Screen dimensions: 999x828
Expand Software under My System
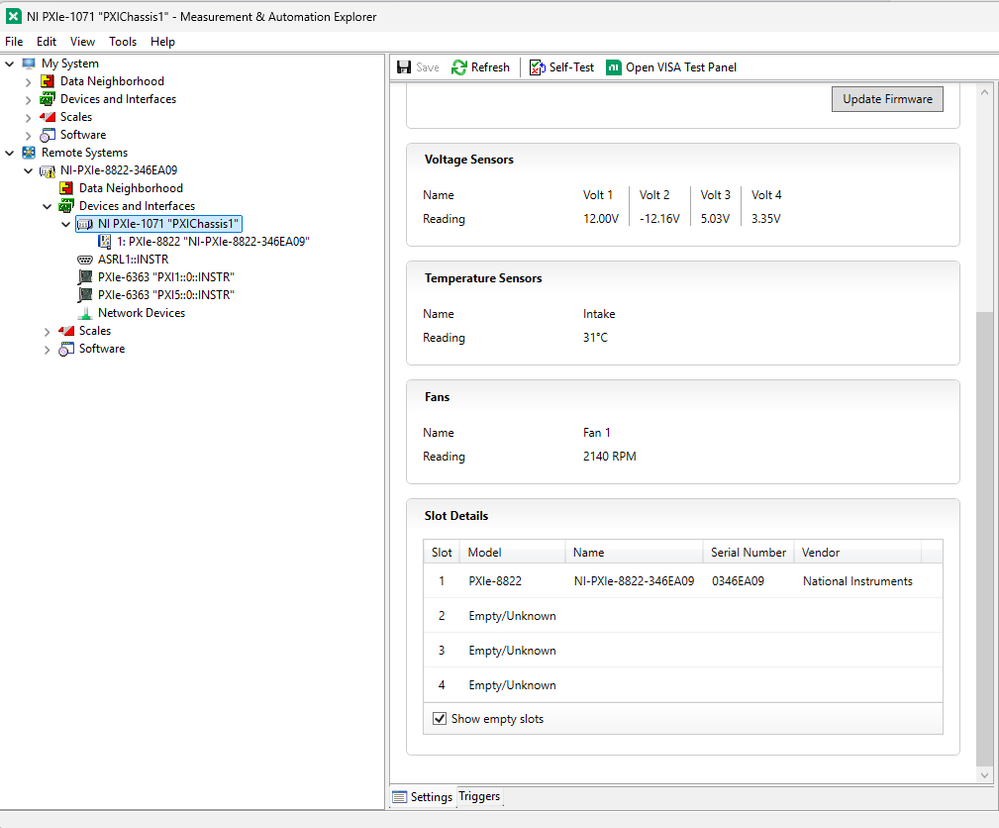click(28, 136)
